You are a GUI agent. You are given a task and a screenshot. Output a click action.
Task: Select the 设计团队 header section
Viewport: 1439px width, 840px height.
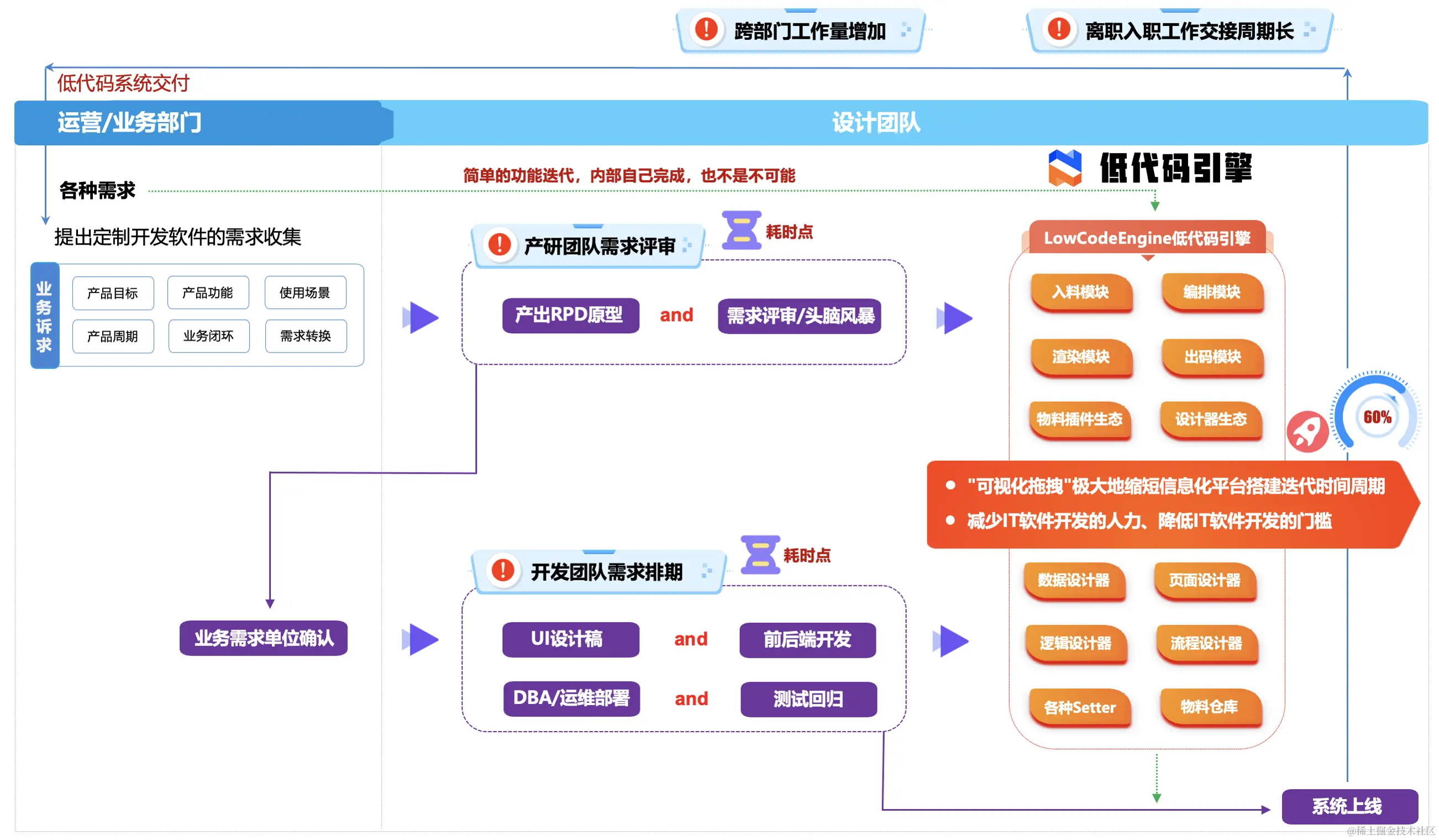click(875, 122)
